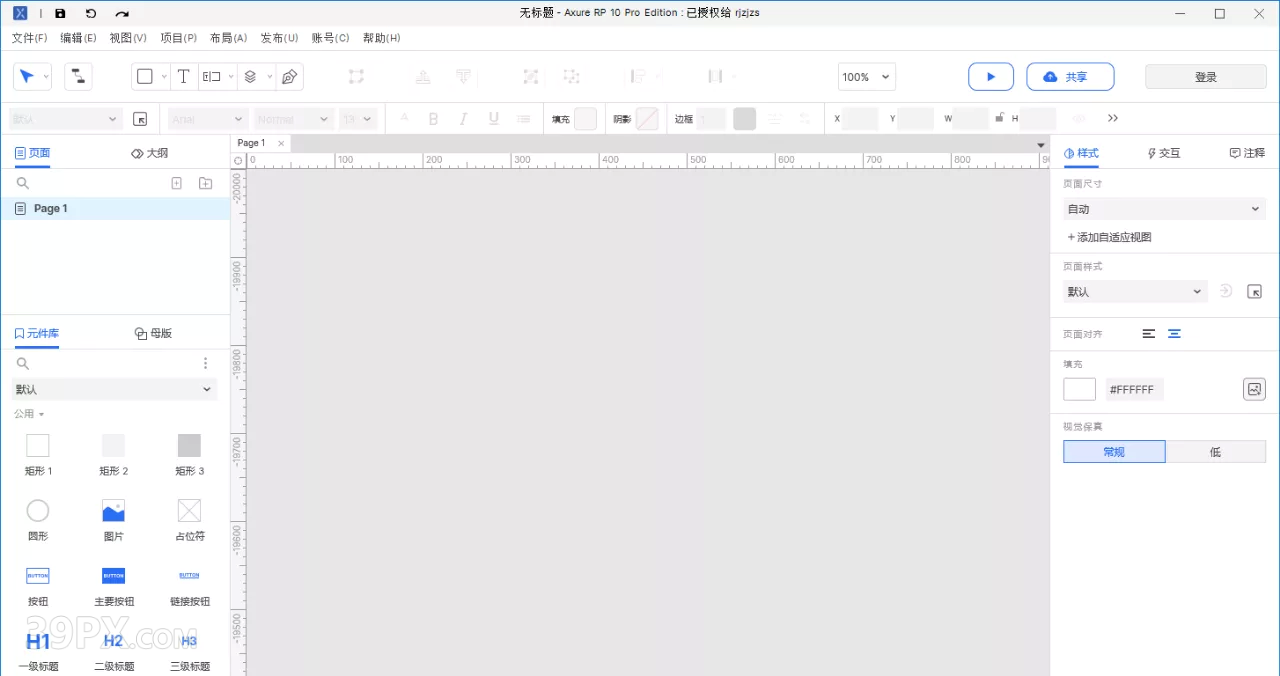The width and height of the screenshot is (1280, 676).
Task: Switch to the 大纲 outline tab
Action: click(x=150, y=153)
